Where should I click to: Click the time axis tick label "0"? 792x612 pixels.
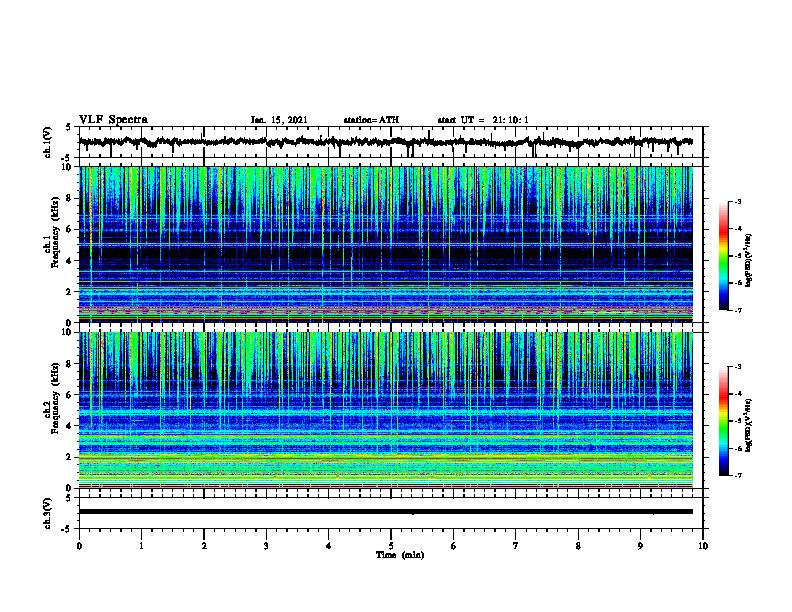pyautogui.click(x=79, y=546)
